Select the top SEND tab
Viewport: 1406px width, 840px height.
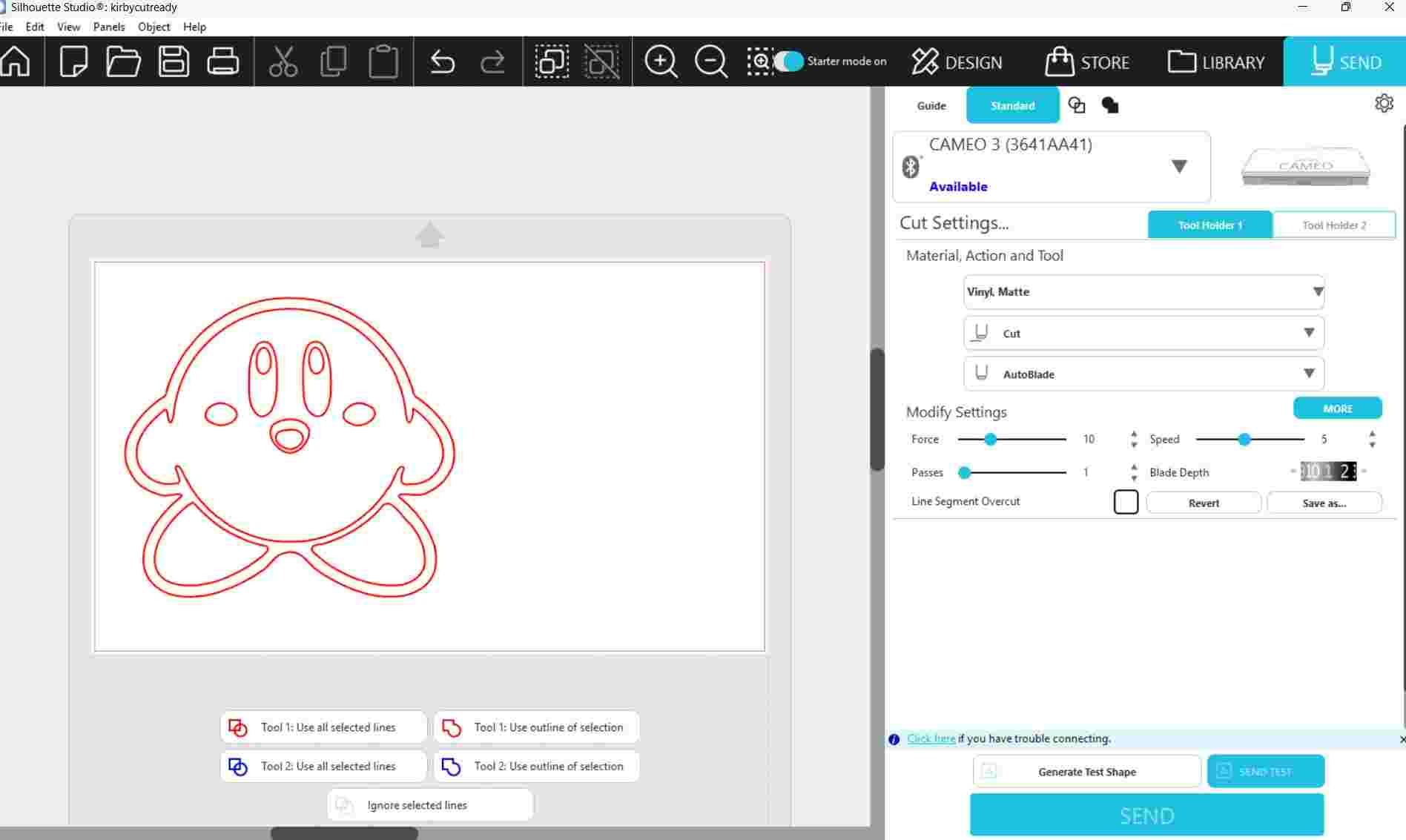pyautogui.click(x=1344, y=62)
